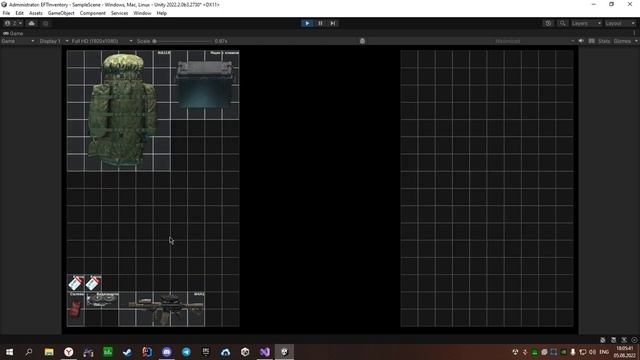This screenshot has height=360, width=640.
Task: Select the second keycard item in stash
Action: click(x=93, y=282)
